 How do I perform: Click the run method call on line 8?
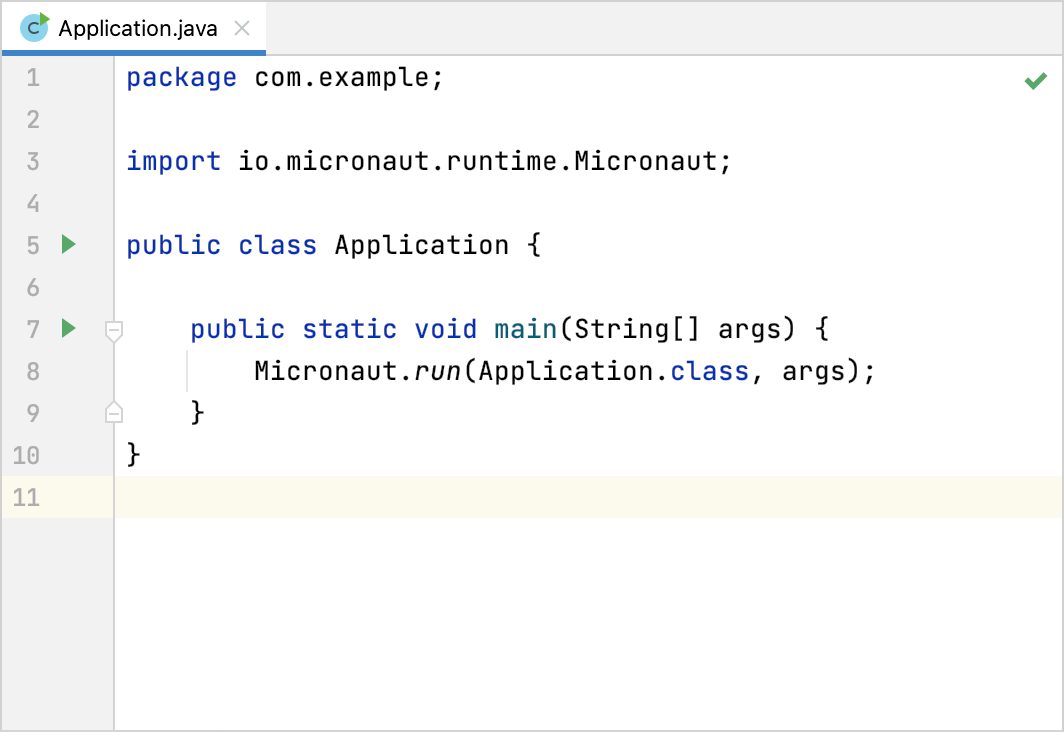tap(439, 370)
